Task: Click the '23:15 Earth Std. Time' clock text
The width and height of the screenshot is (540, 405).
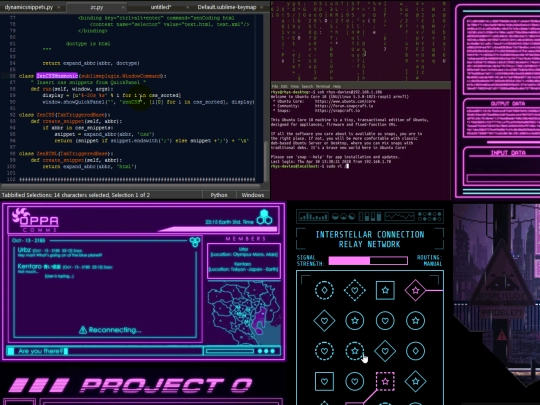Action: point(229,222)
